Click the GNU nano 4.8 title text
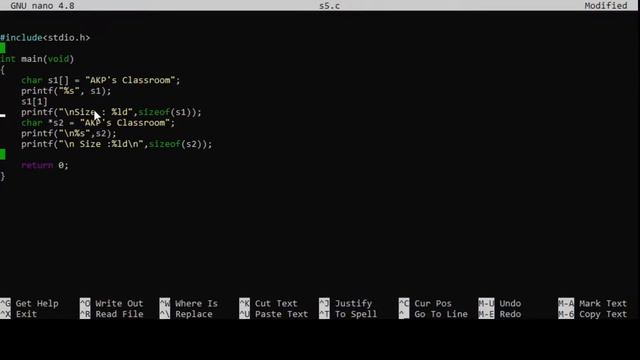 click(x=42, y=6)
